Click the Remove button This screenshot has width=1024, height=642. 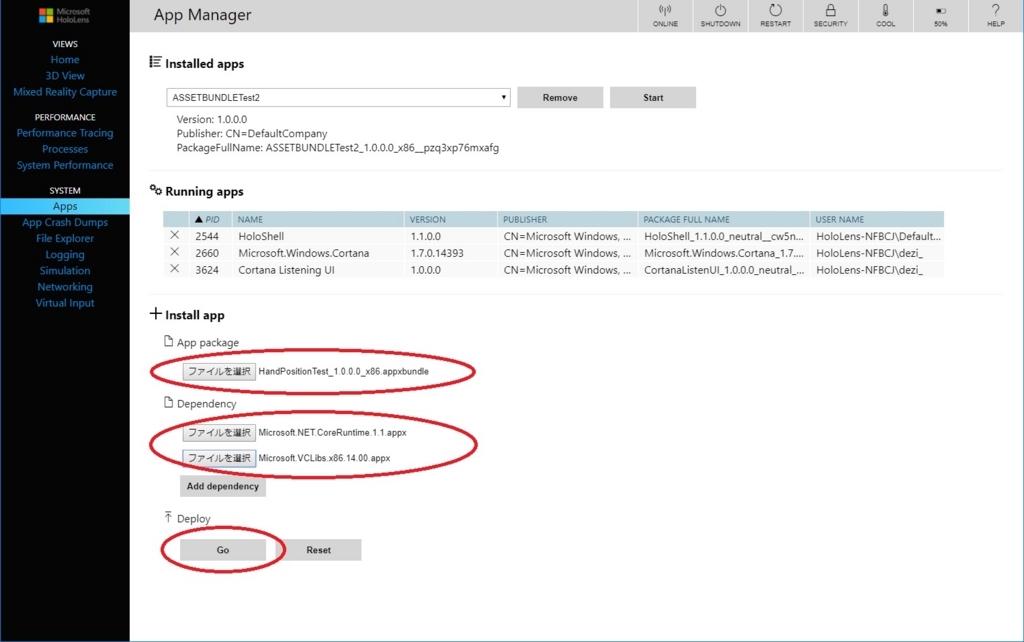560,97
